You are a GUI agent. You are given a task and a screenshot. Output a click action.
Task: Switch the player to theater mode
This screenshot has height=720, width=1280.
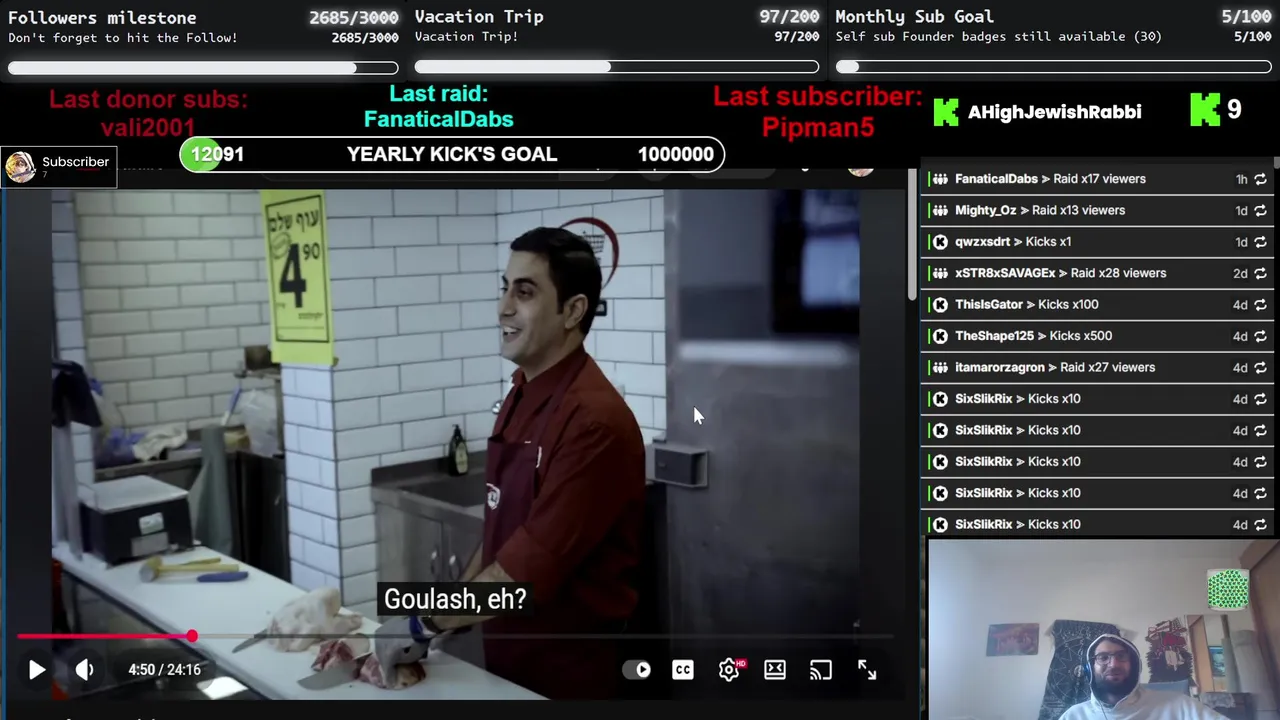click(775, 670)
